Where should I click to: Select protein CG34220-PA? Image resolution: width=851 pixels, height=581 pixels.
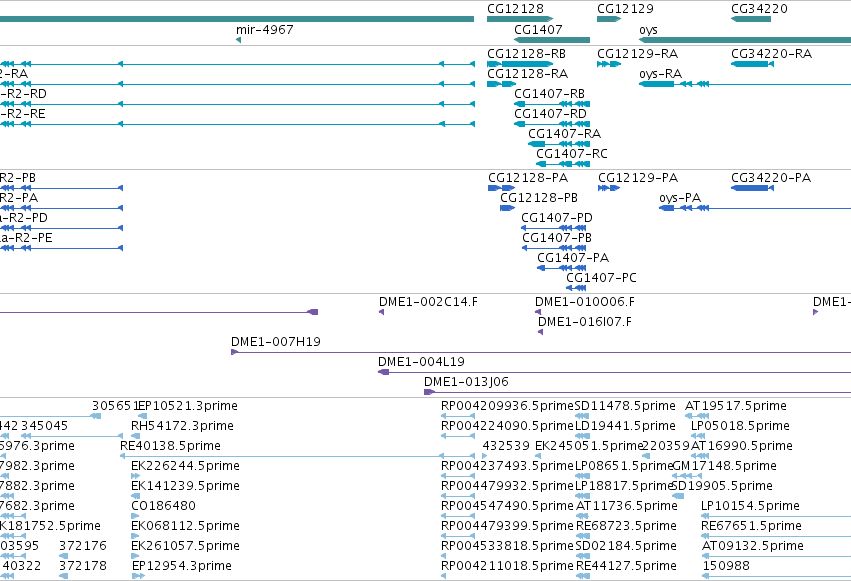752,188
